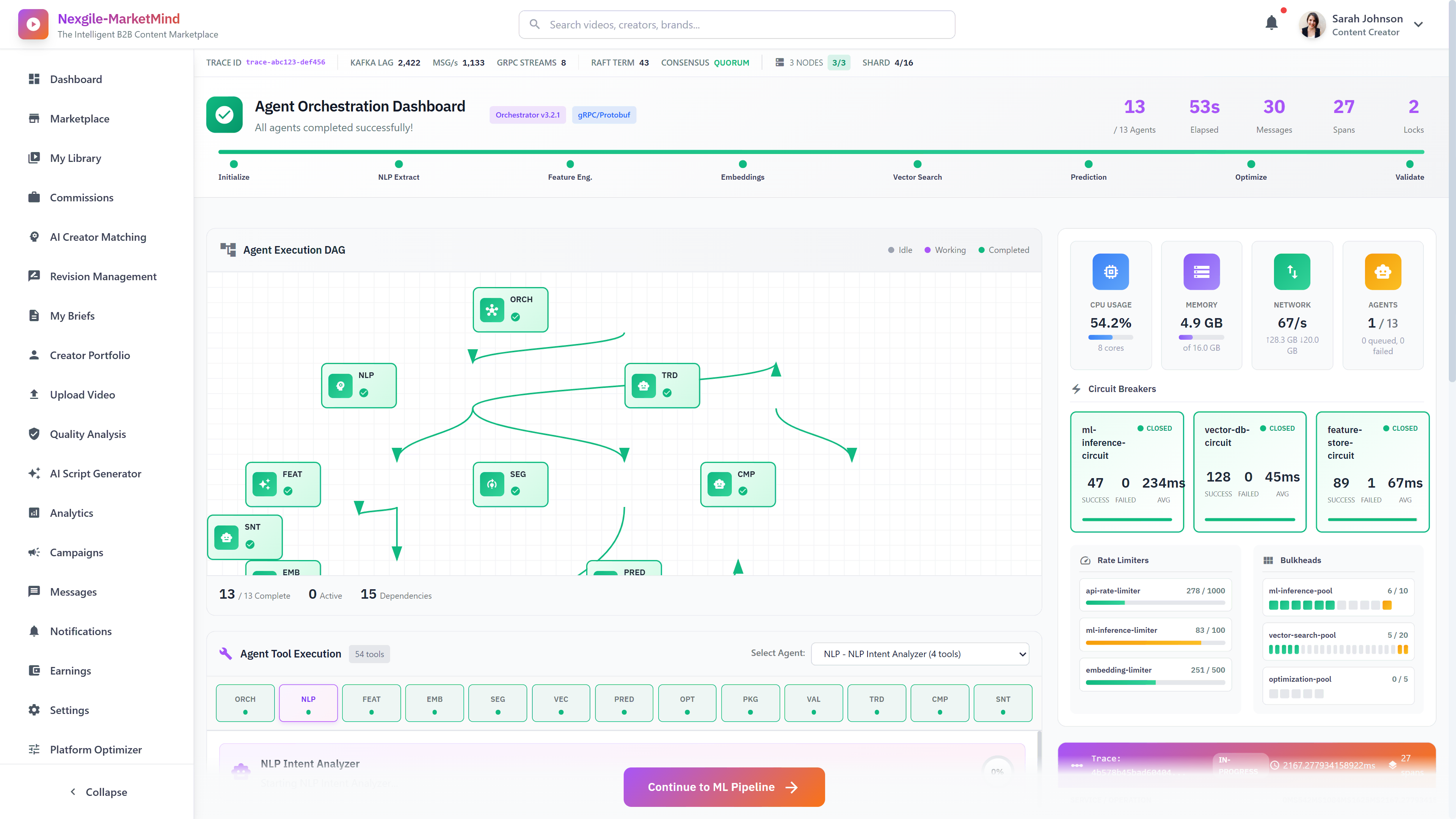Open the Dashboard panel from the sidebar
This screenshot has width=1456, height=819.
click(x=76, y=79)
